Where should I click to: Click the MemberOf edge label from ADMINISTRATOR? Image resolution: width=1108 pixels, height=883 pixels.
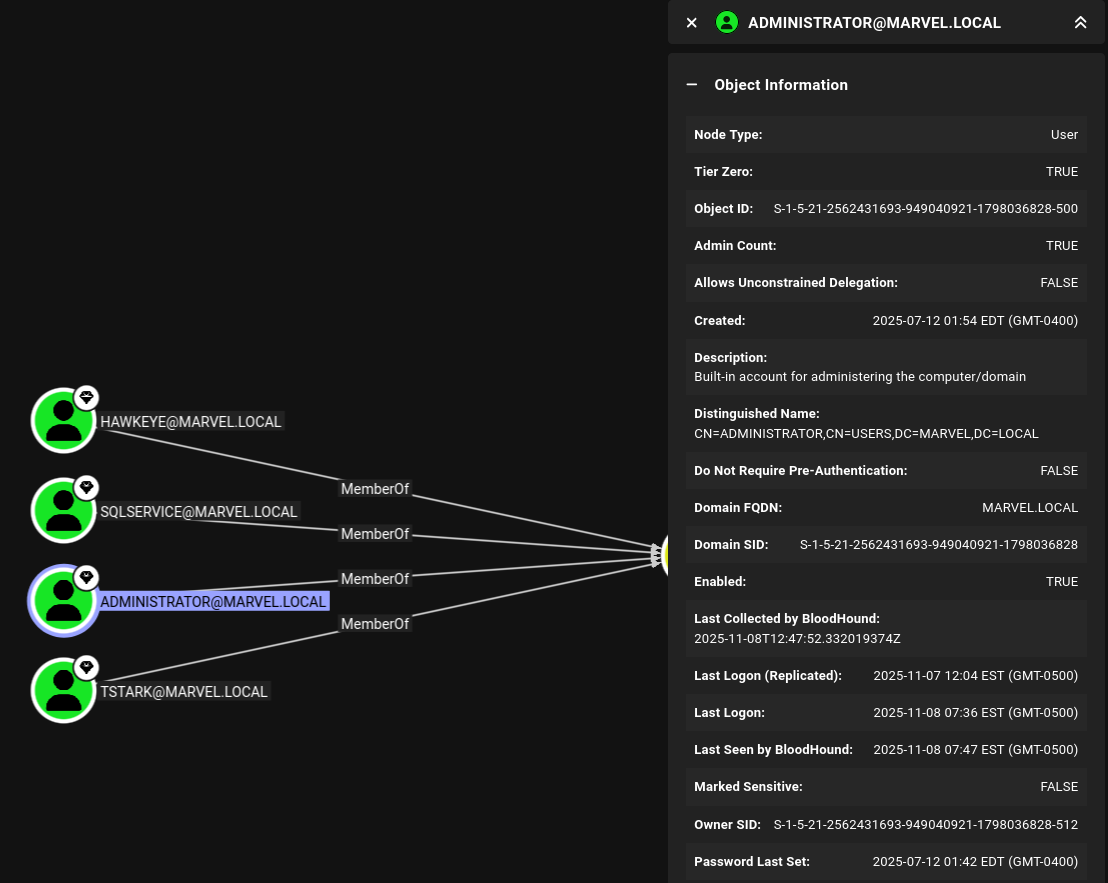375,579
